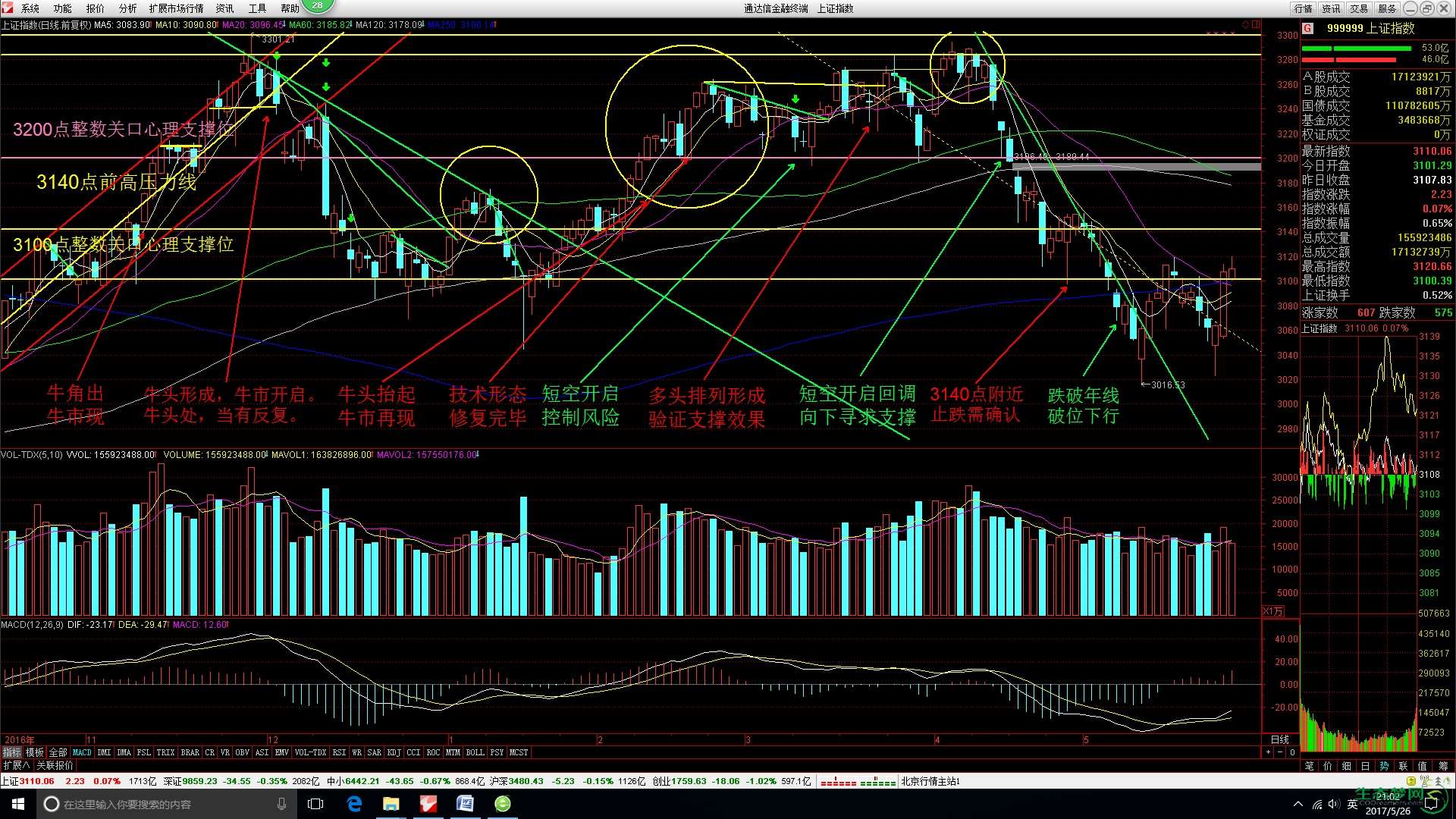
Task: Click the taskbar search box
Action: click(x=166, y=804)
